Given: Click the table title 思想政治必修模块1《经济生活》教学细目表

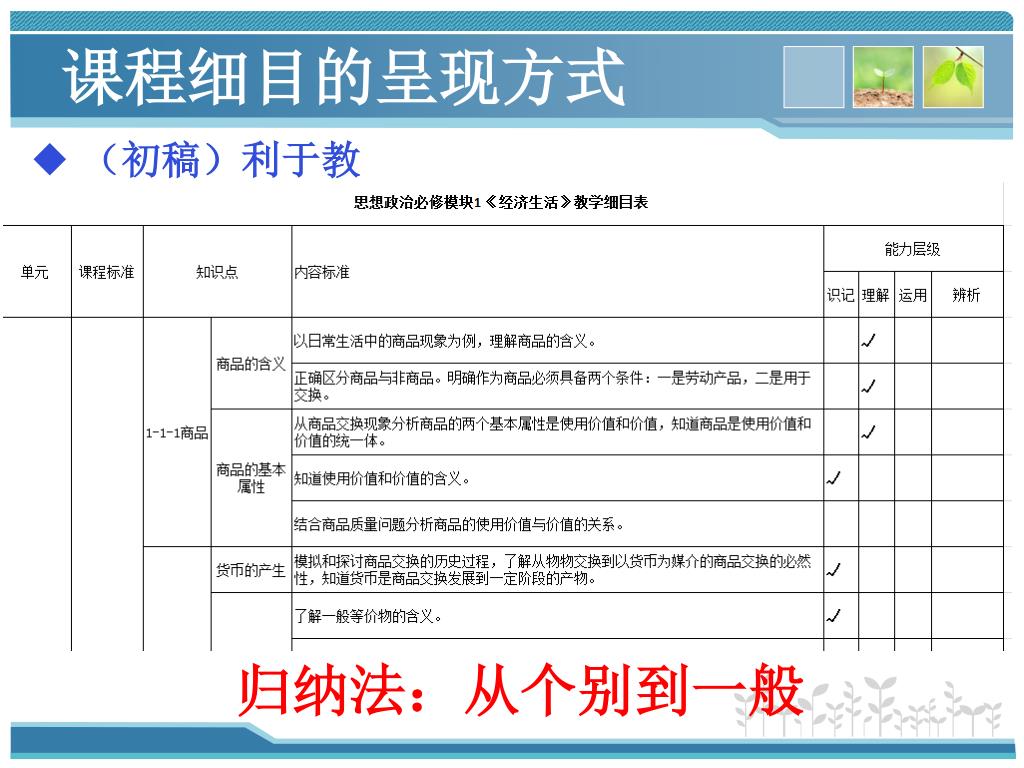Looking at the screenshot, I should coord(501,202).
